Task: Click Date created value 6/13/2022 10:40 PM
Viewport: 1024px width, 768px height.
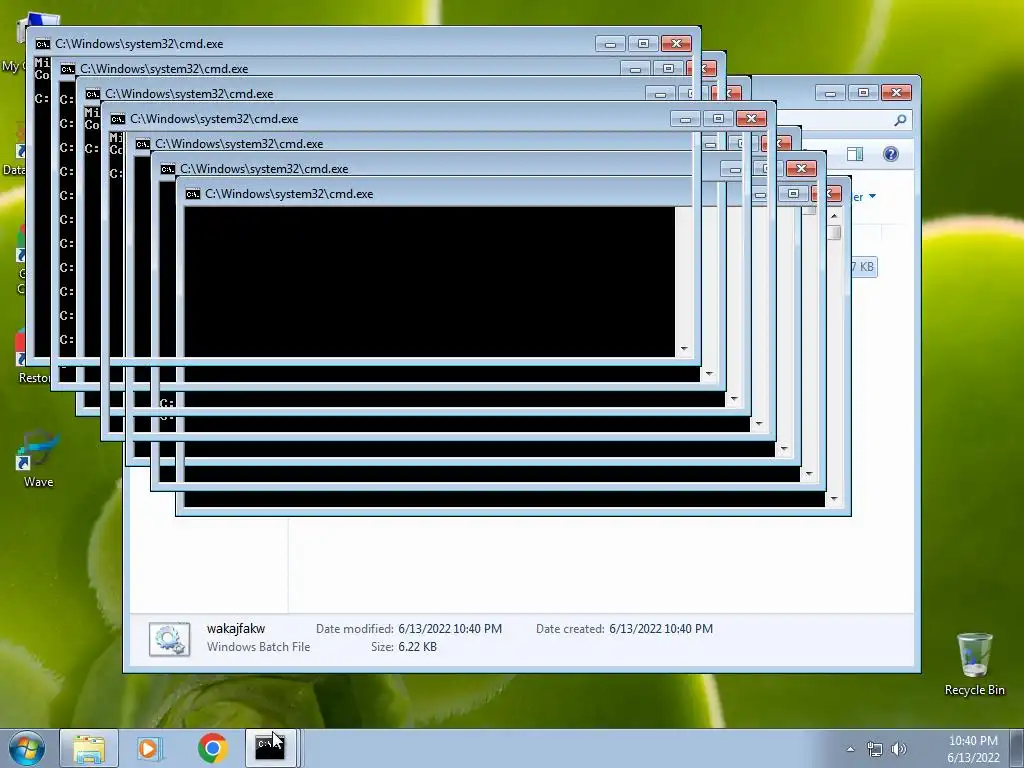Action: pyautogui.click(x=661, y=629)
